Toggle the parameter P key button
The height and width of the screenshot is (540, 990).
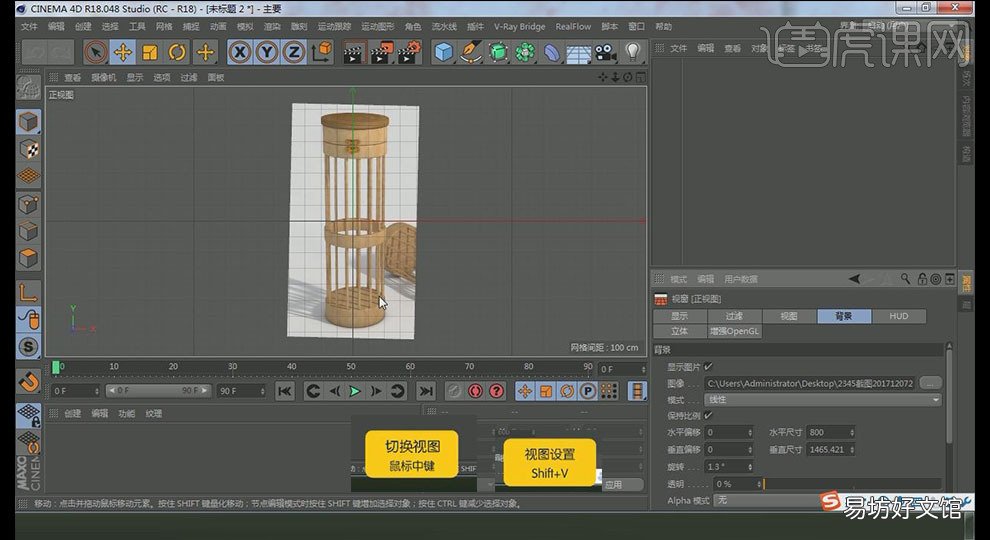(x=588, y=392)
